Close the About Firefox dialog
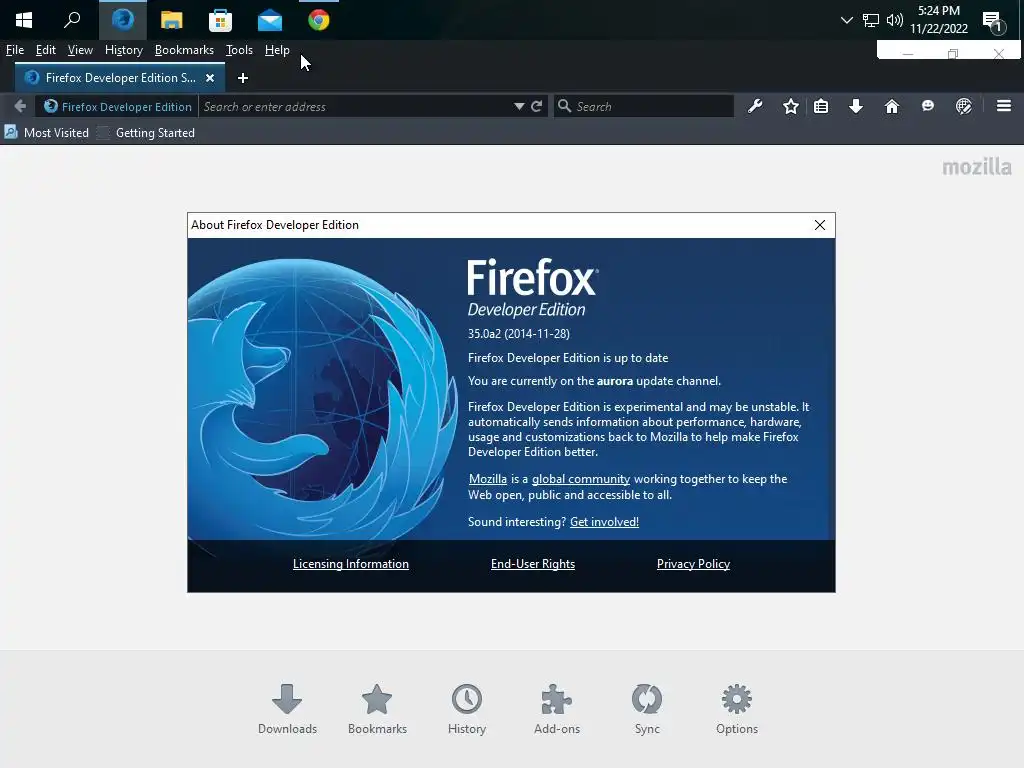Screen dimensions: 1024x768 pyautogui.click(x=820, y=225)
